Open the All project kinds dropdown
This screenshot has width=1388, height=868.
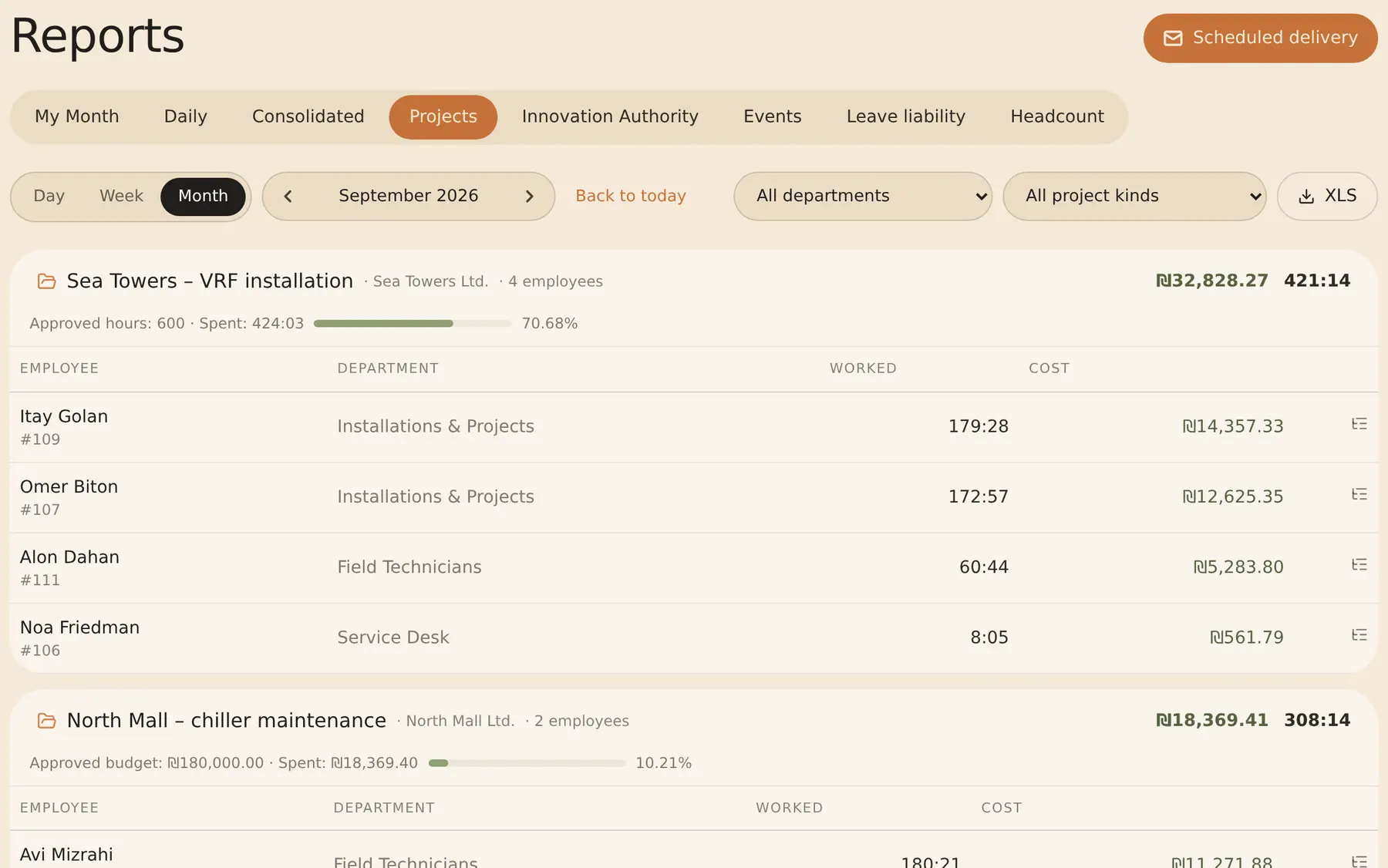click(x=1134, y=196)
